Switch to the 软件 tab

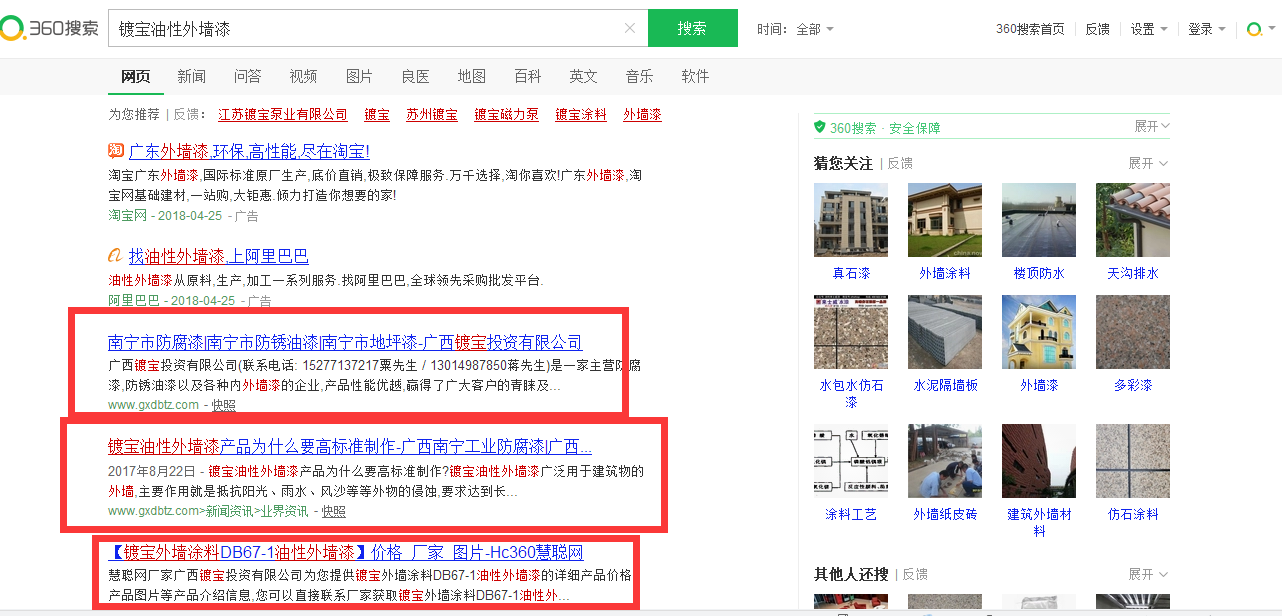pos(696,76)
